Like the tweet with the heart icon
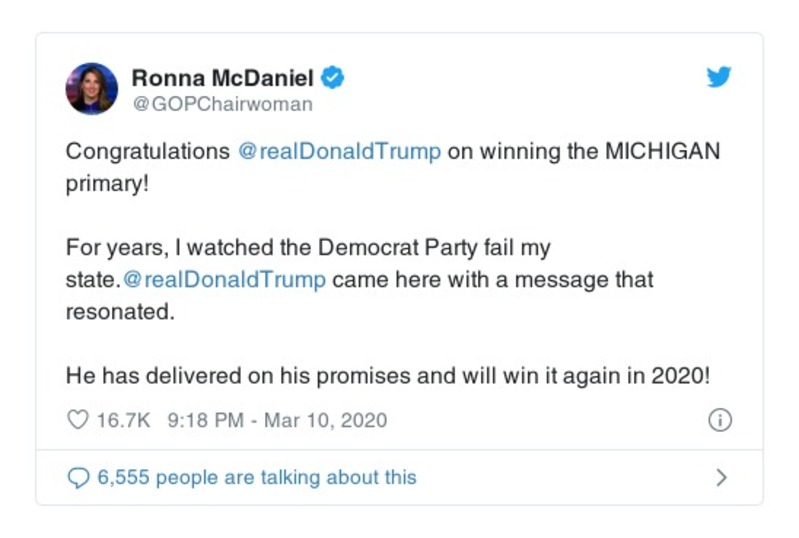Screen dimensions: 799x538 77,420
